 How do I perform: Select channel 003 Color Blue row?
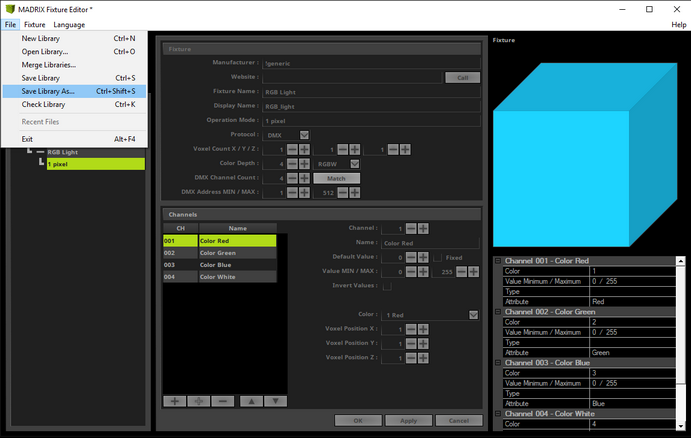[219, 265]
